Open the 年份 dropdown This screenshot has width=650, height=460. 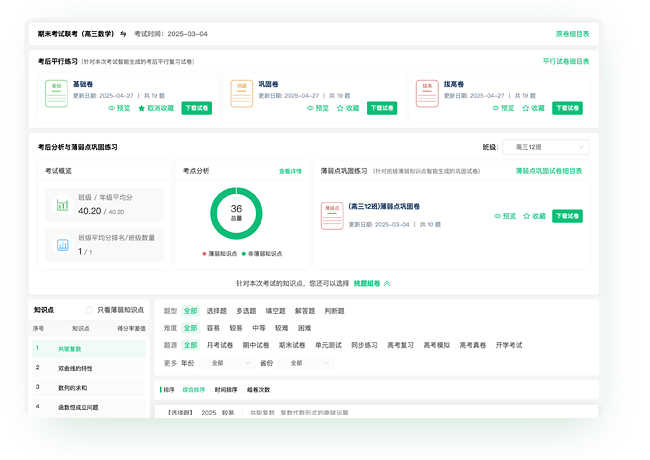tap(226, 363)
